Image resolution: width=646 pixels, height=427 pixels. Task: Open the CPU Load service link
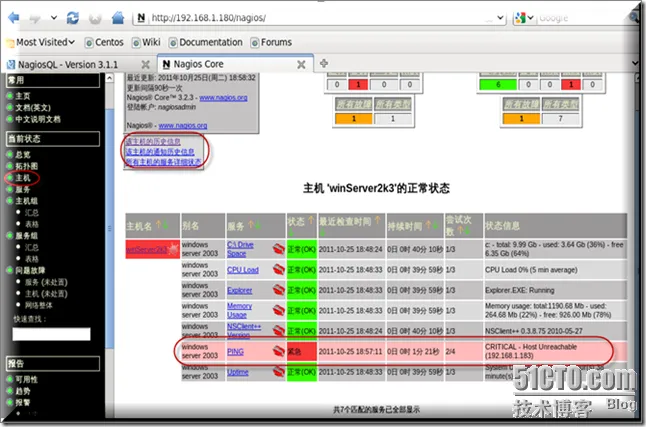[243, 270]
